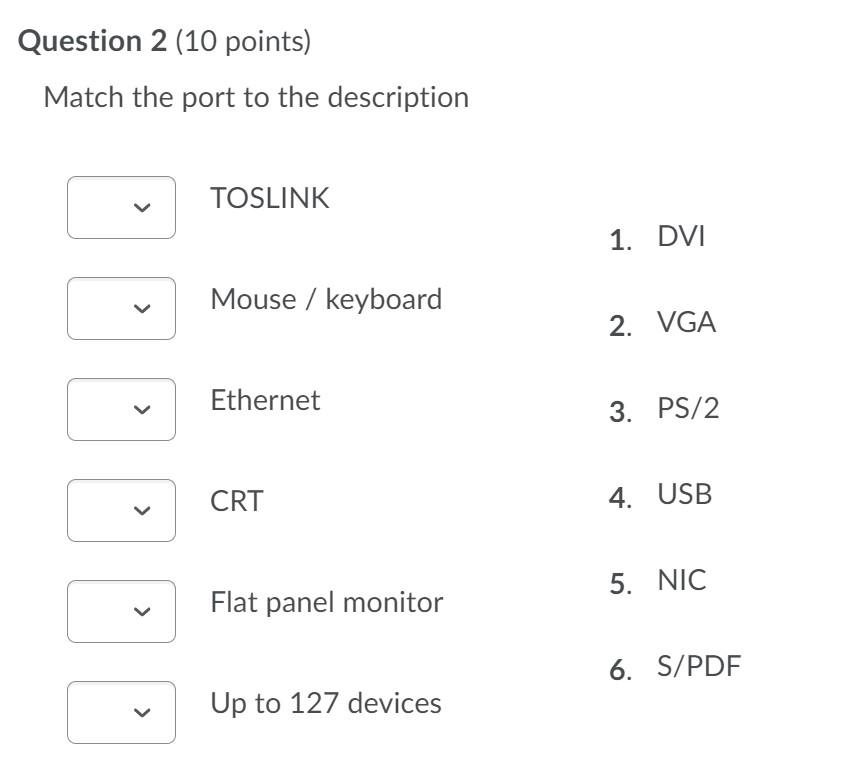This screenshot has height=760, width=844.
Task: Click the USB list entry
Action: click(684, 493)
